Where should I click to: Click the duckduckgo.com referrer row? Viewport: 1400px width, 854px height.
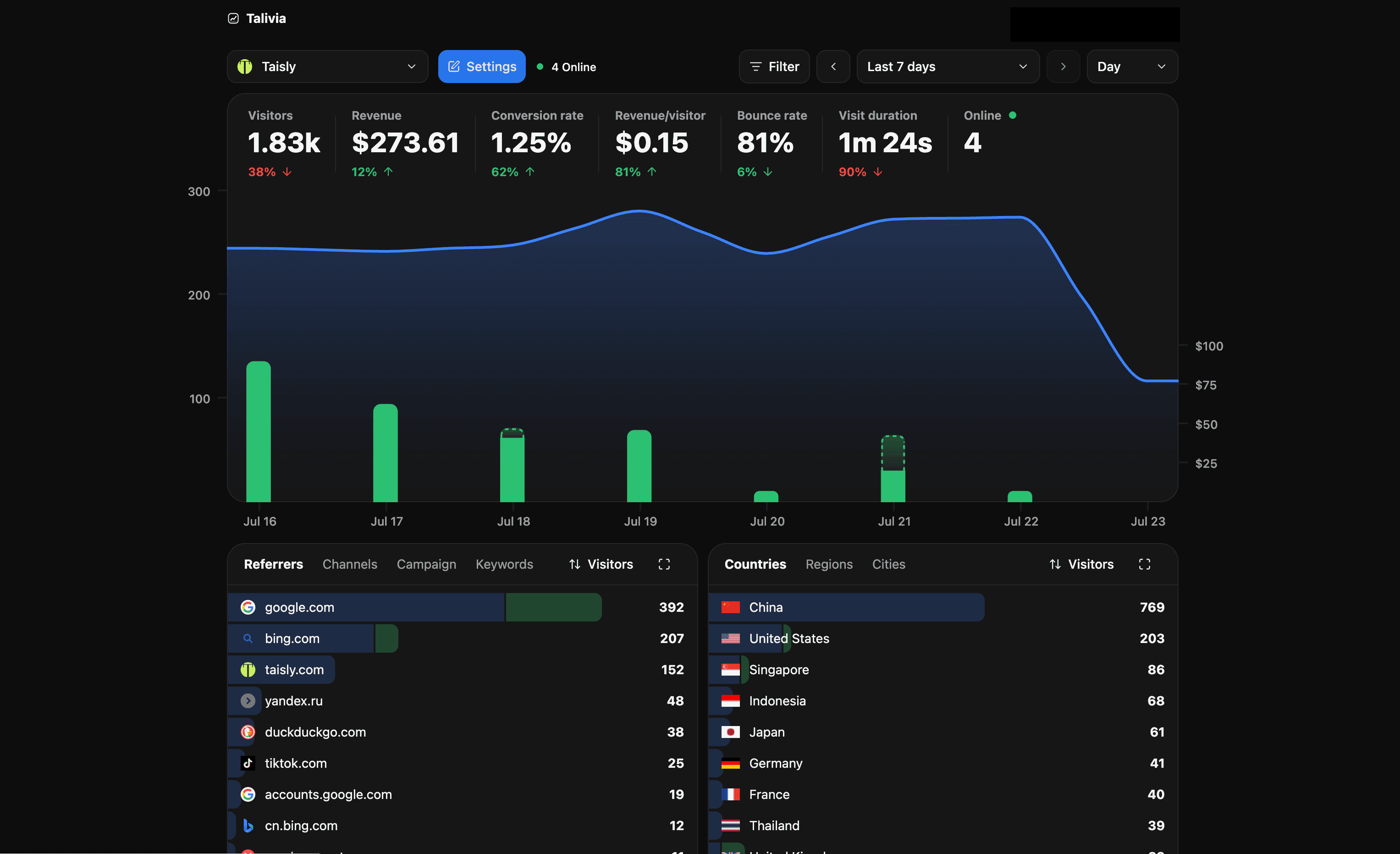[x=462, y=732]
